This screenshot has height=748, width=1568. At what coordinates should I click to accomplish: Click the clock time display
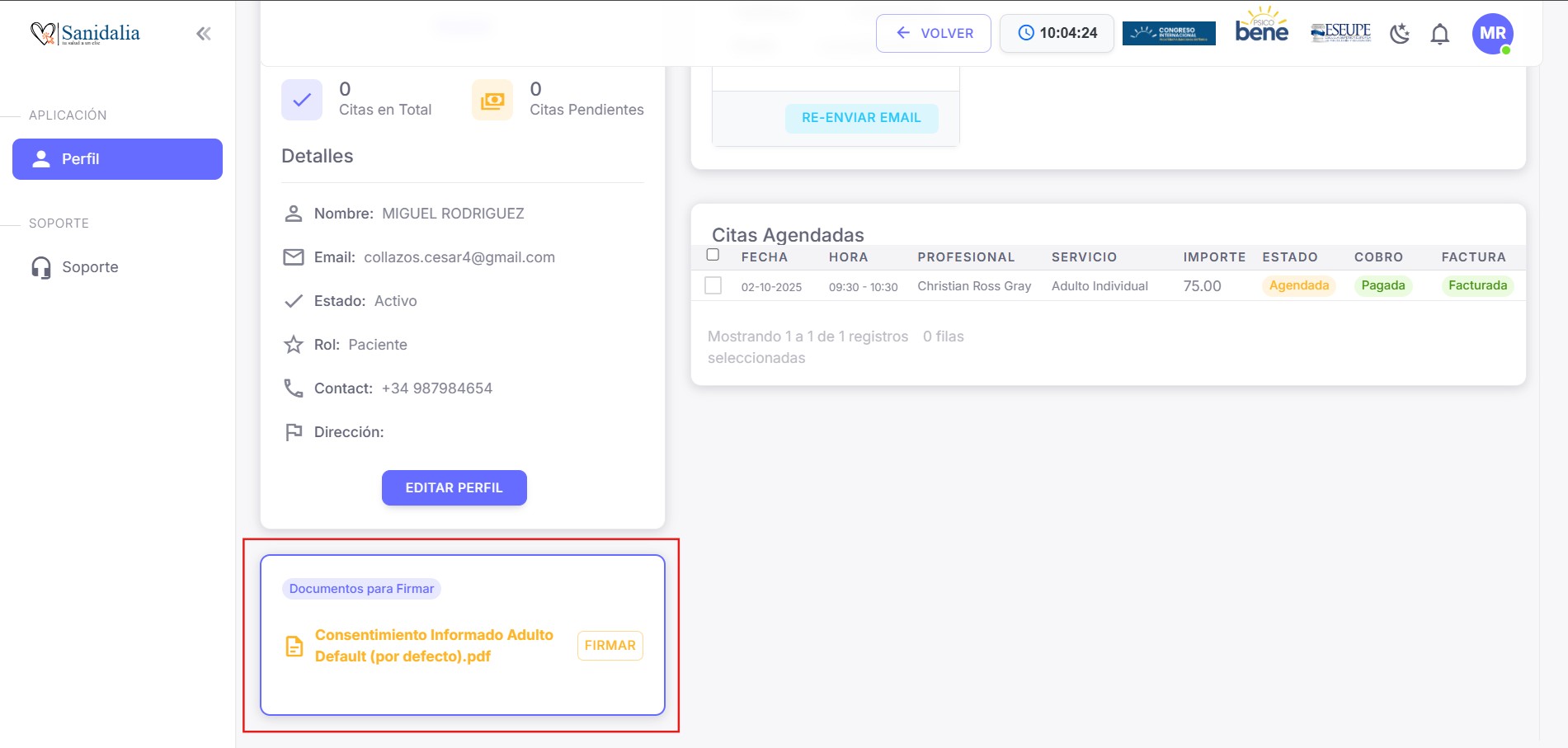point(1057,33)
